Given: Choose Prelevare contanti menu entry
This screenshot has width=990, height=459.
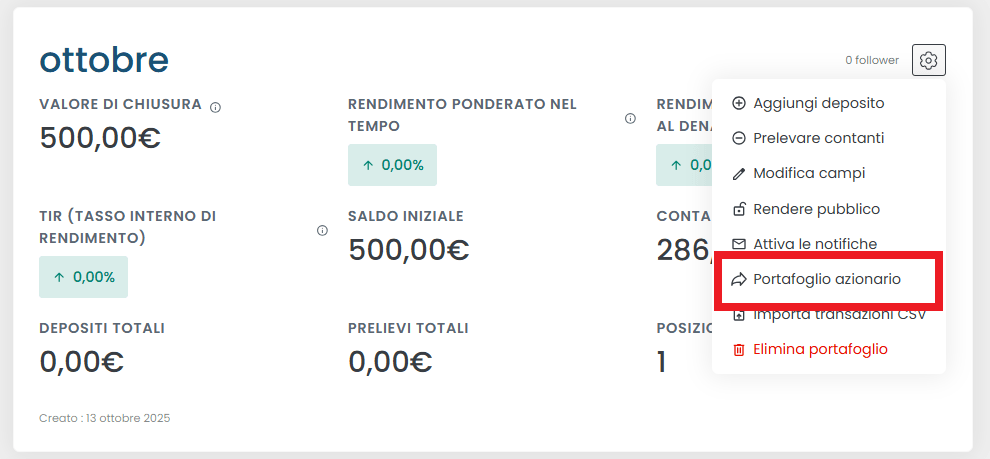Looking at the screenshot, I should point(818,138).
